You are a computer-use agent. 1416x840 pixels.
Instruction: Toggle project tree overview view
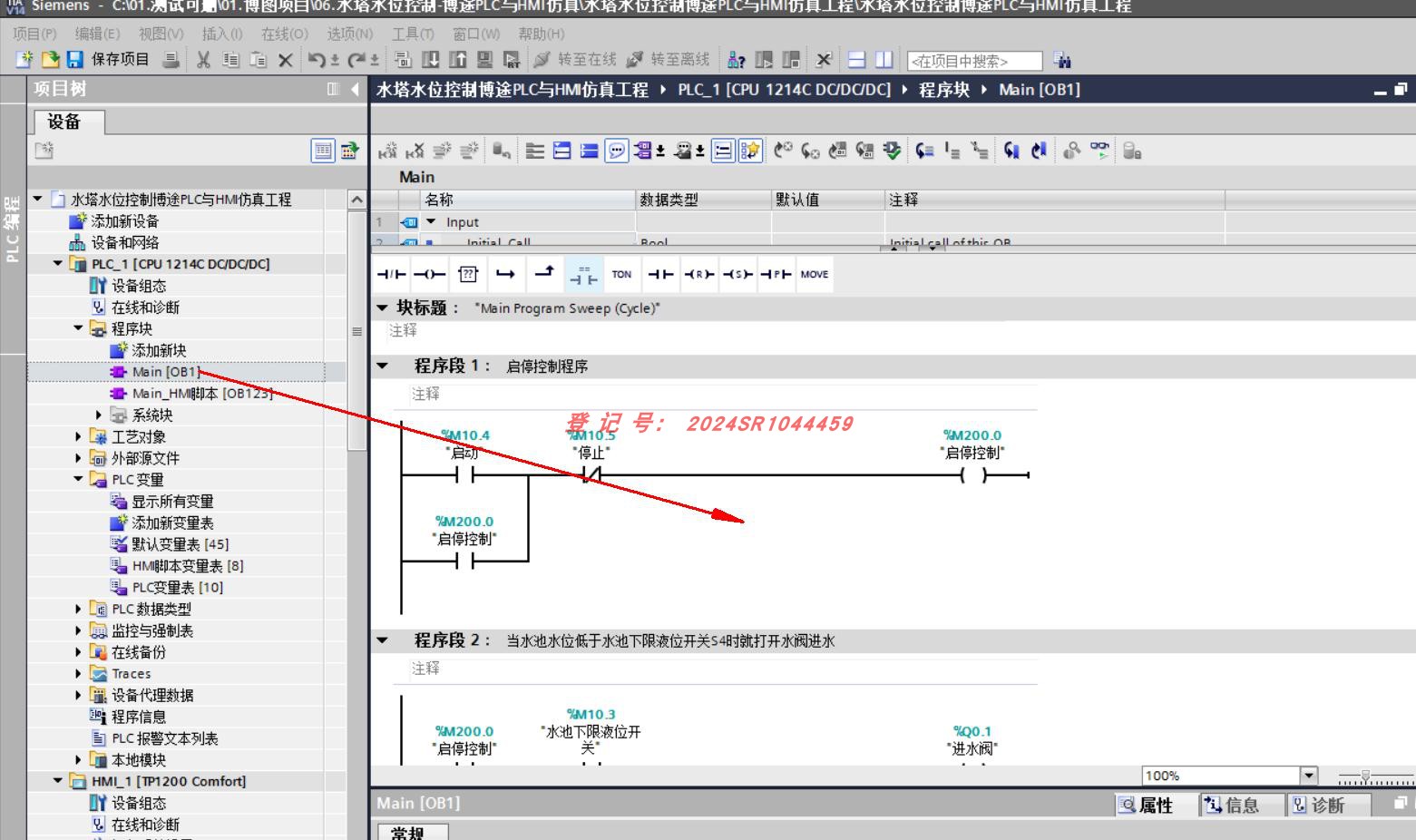click(x=322, y=151)
